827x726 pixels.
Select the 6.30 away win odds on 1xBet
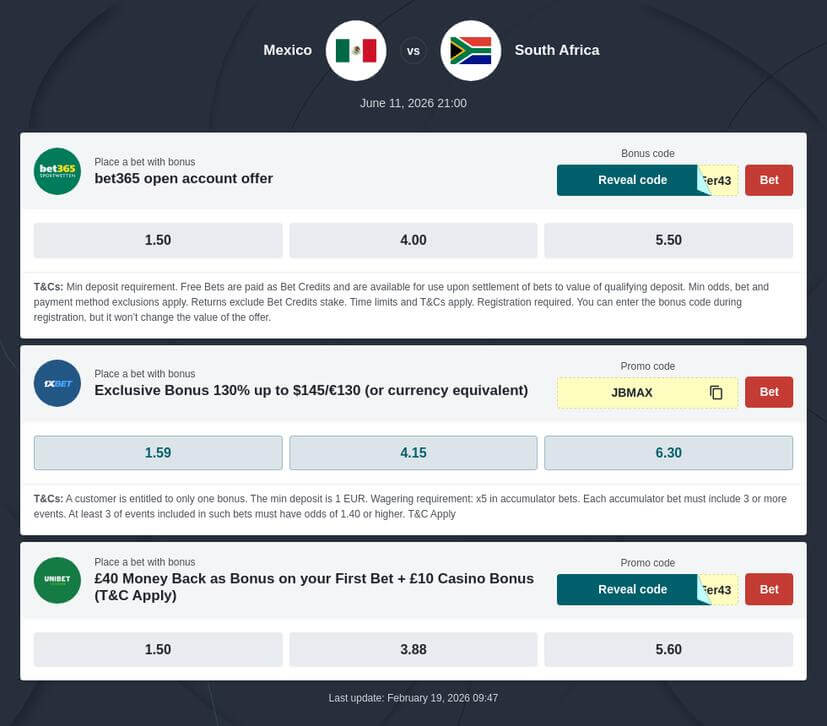coord(668,452)
